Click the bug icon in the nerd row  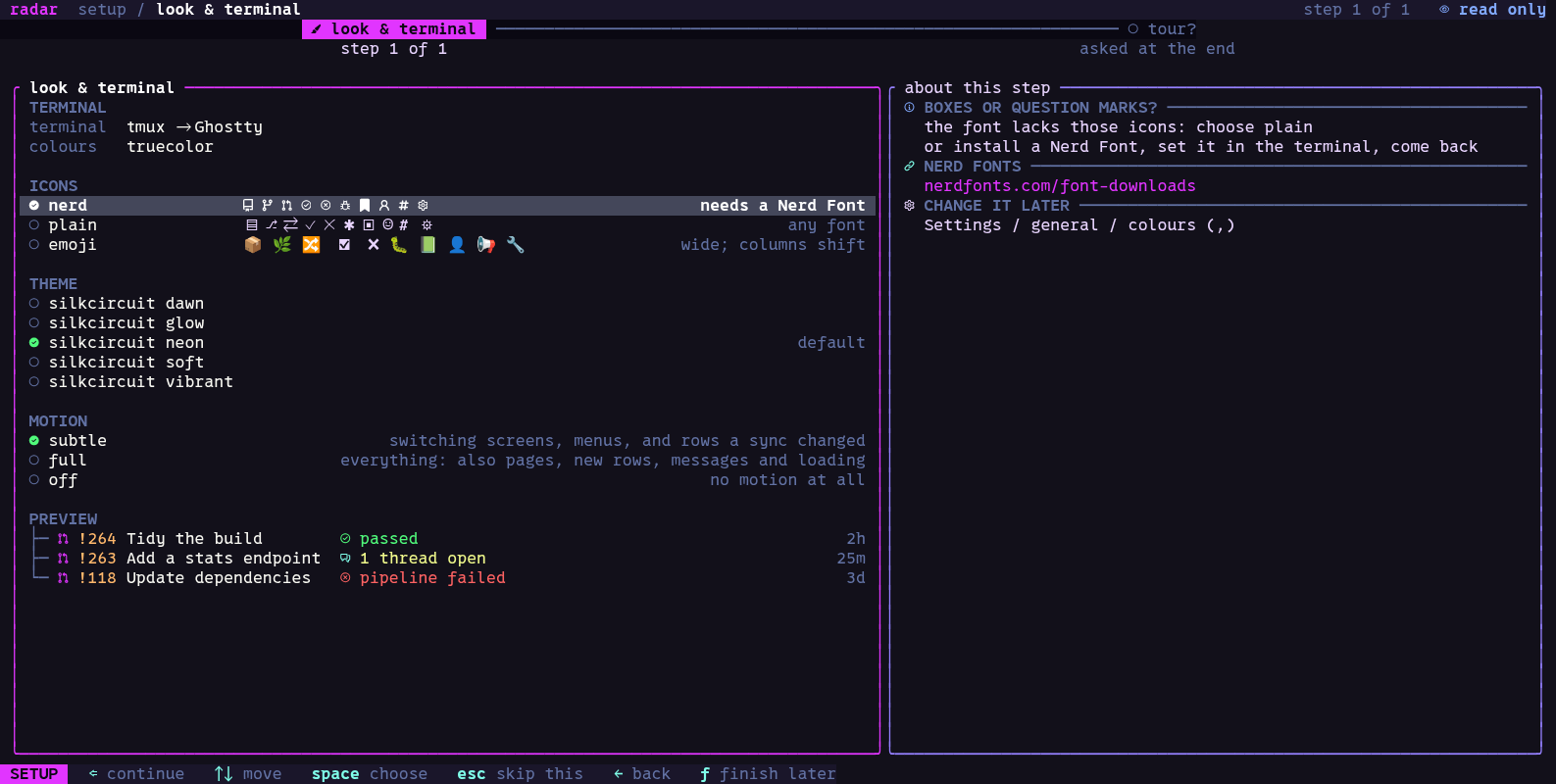click(345, 206)
